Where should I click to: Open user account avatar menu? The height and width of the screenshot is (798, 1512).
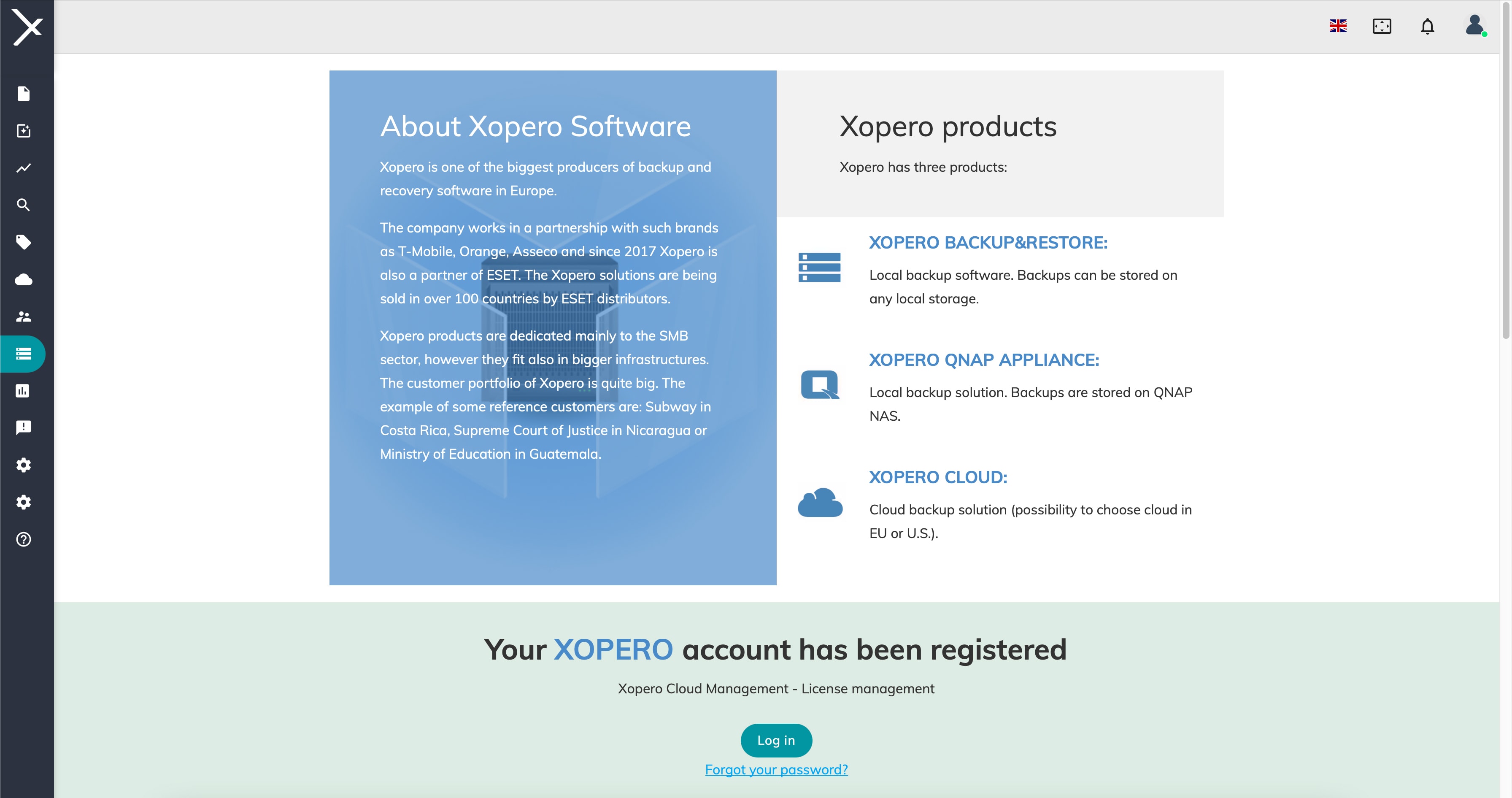tap(1475, 26)
